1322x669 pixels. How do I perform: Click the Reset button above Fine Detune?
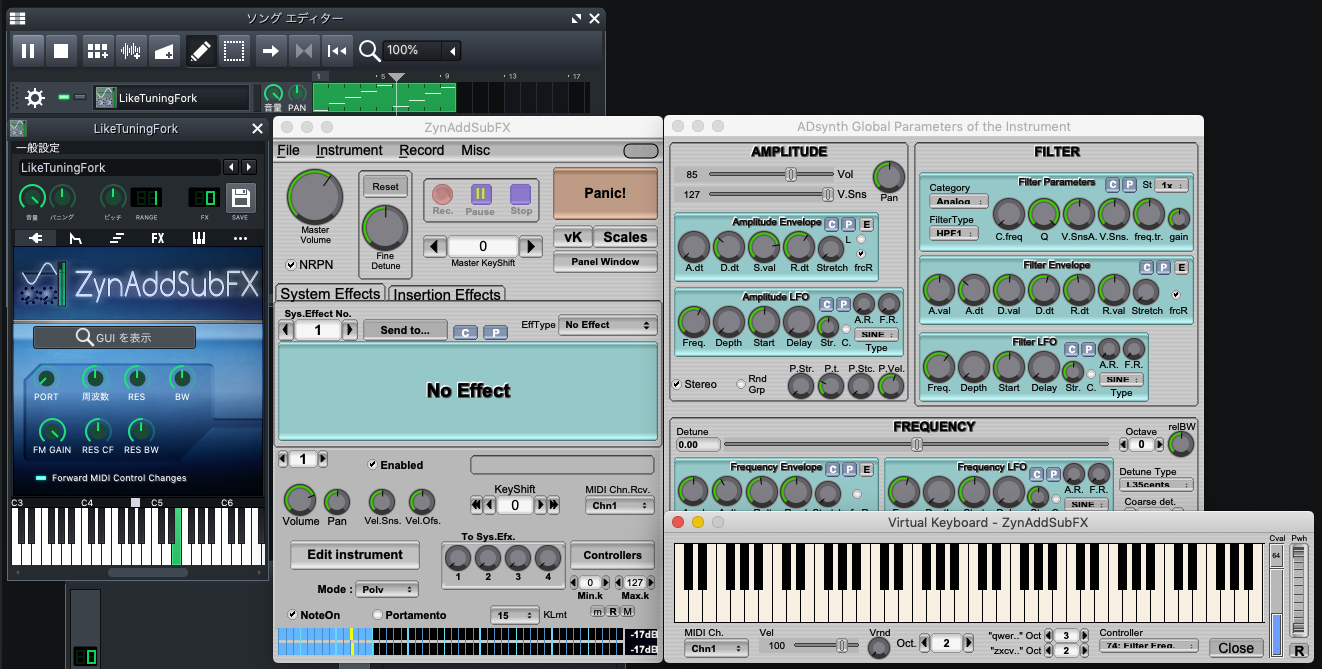pos(385,186)
